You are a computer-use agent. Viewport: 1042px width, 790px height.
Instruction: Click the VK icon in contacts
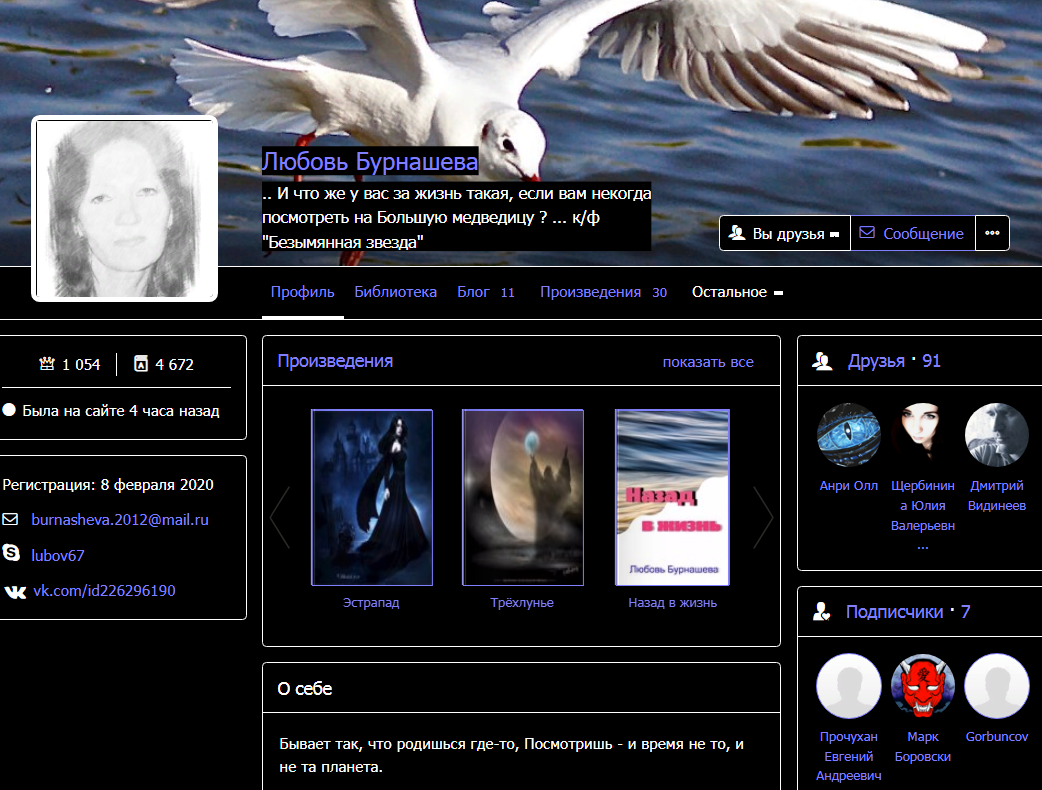click(15, 591)
